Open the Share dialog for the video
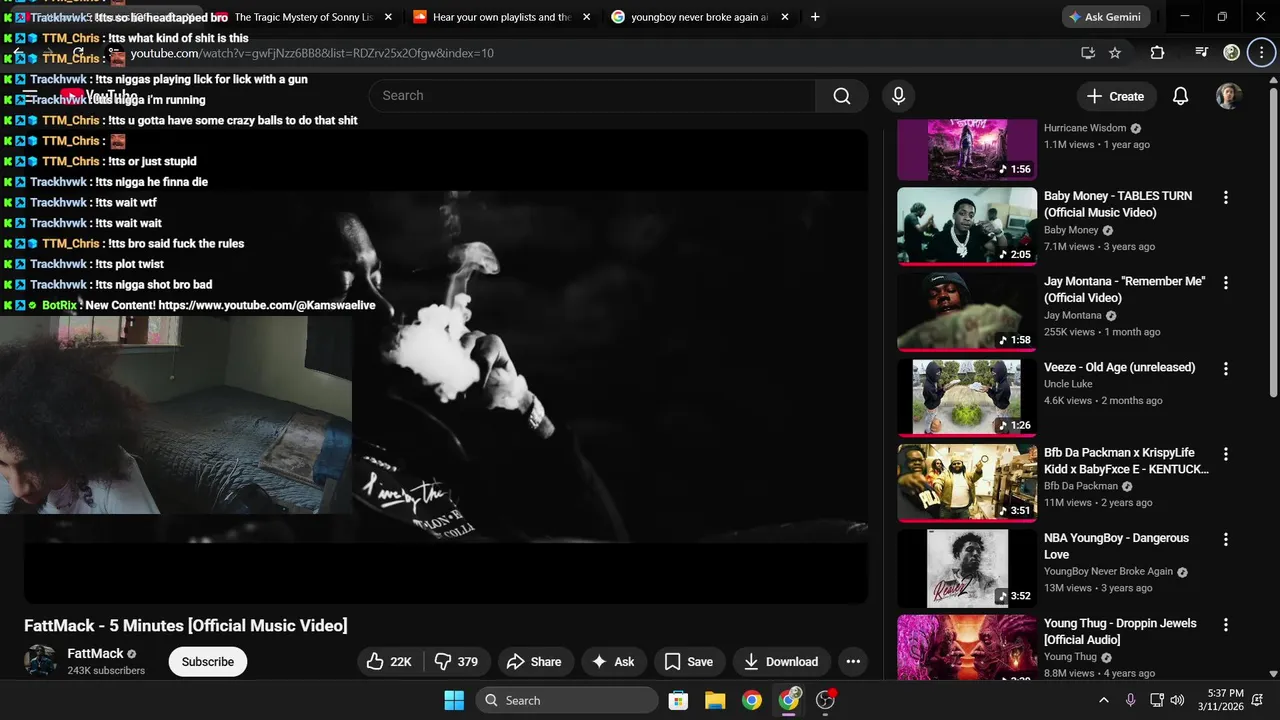 (x=534, y=662)
